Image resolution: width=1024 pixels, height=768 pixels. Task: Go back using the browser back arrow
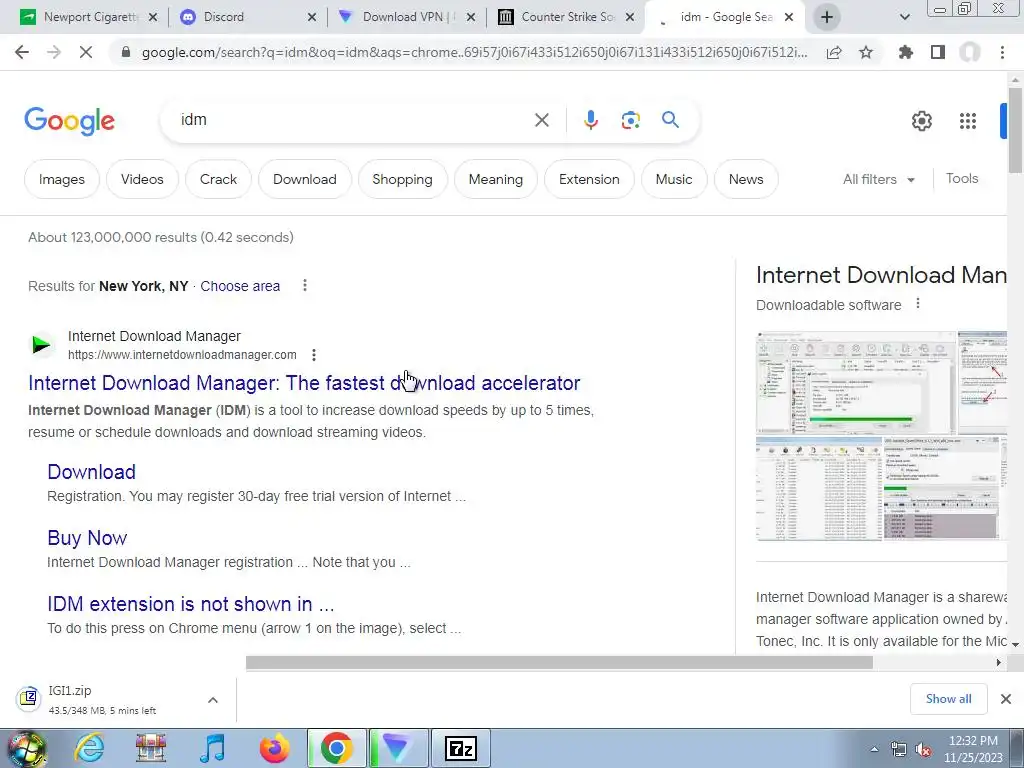coord(22,52)
